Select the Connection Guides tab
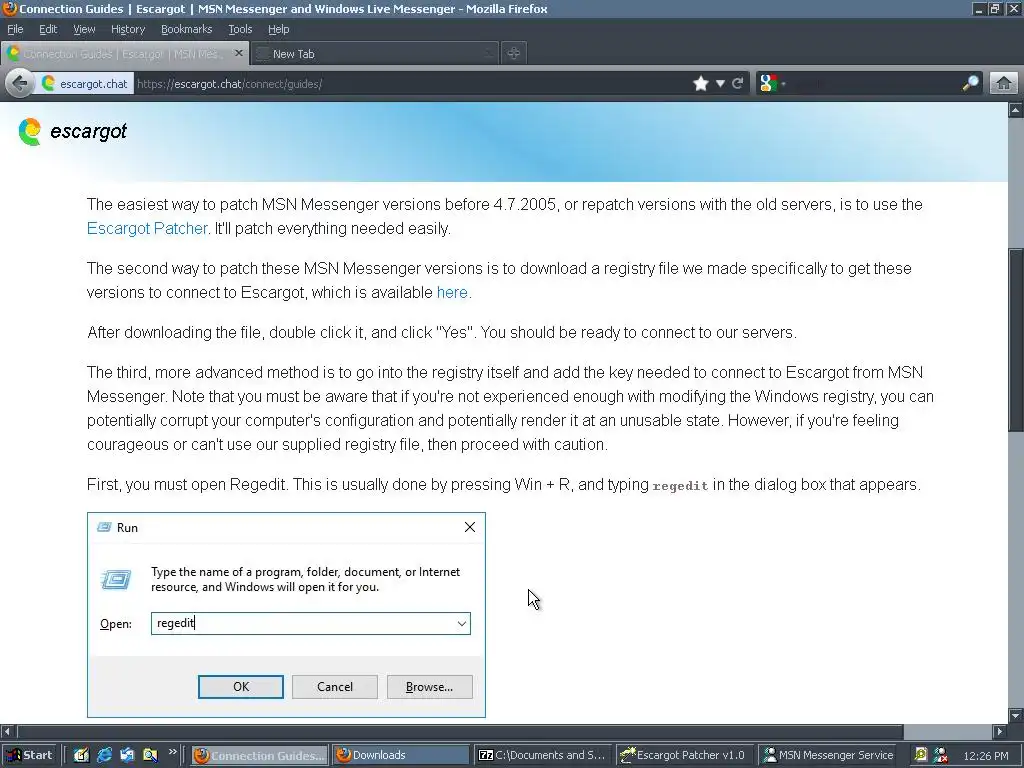Image resolution: width=1024 pixels, height=768 pixels. pyautogui.click(x=124, y=54)
